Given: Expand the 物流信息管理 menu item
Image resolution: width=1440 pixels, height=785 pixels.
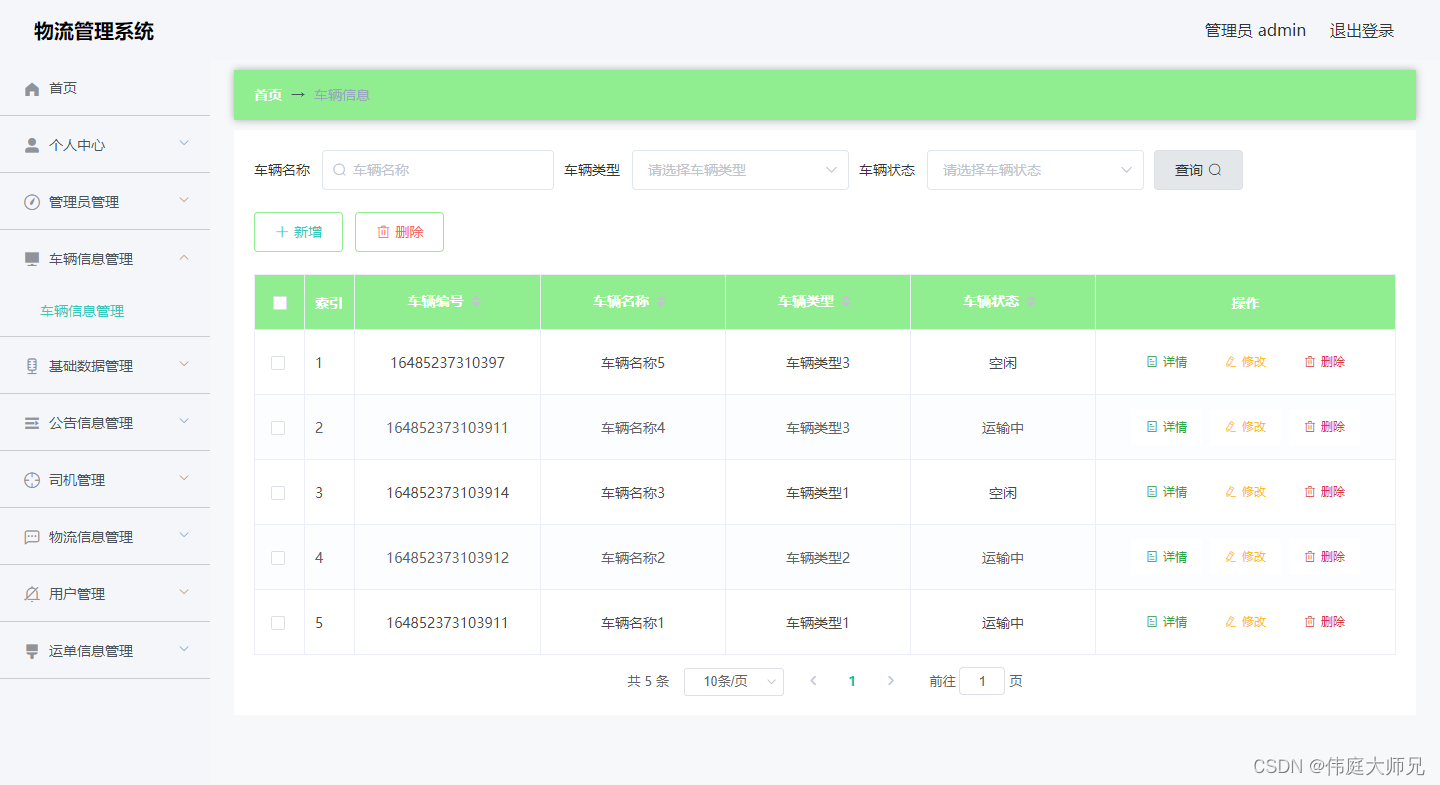Looking at the screenshot, I should click(105, 537).
